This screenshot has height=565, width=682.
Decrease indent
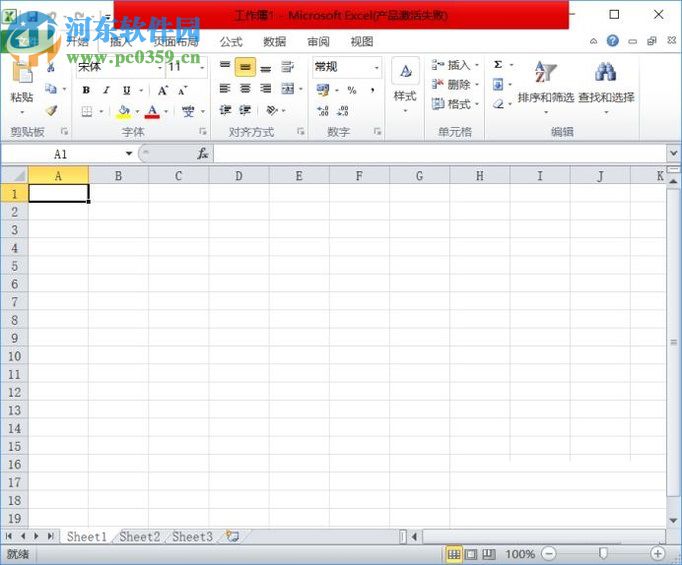[x=225, y=110]
